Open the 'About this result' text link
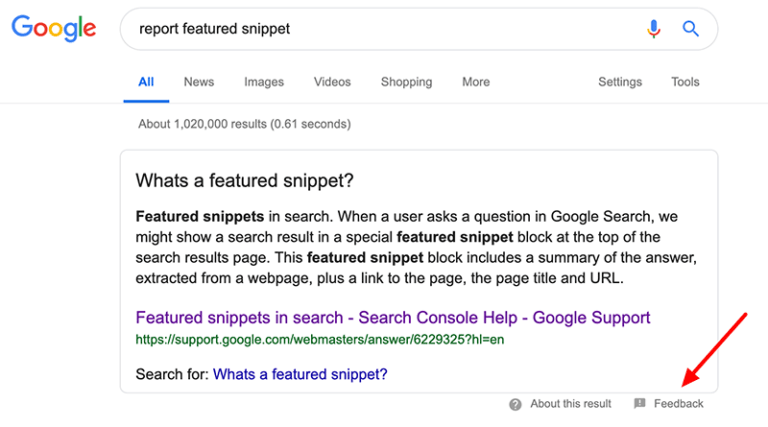The width and height of the screenshot is (768, 427). pyautogui.click(x=570, y=404)
